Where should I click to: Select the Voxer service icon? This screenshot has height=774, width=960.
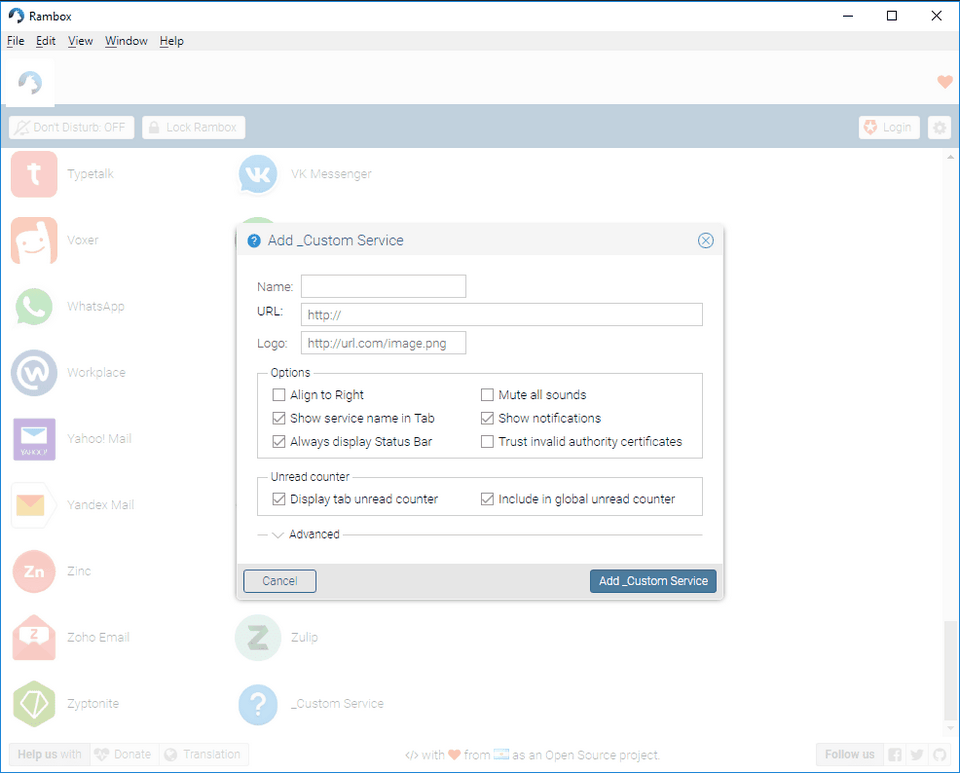point(34,241)
